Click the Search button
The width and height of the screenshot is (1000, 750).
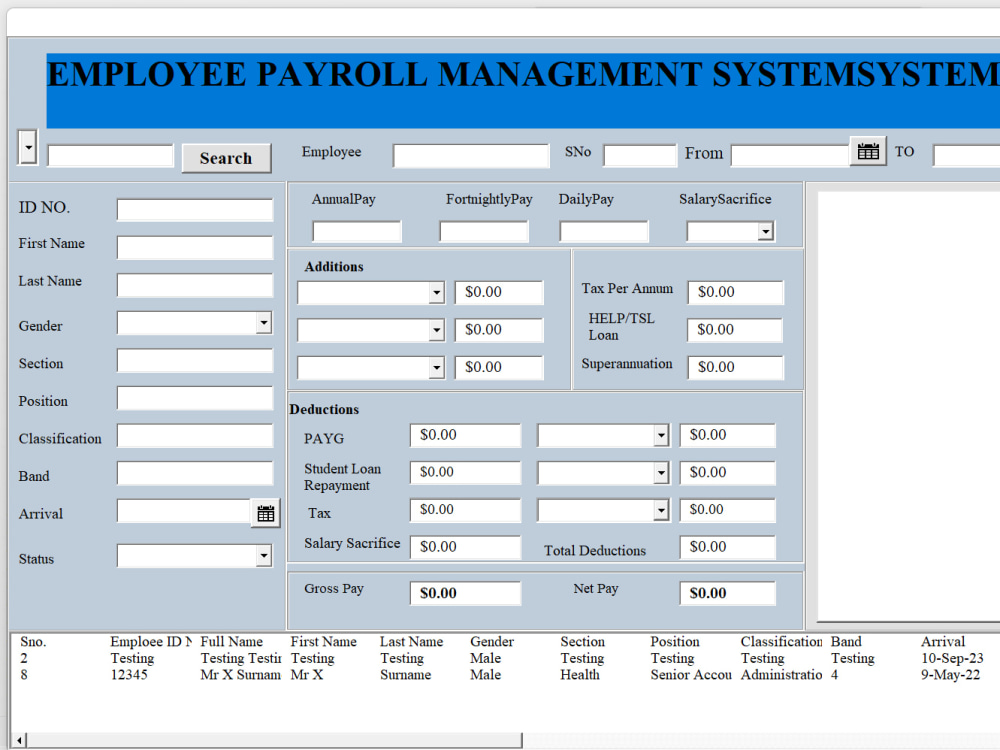click(226, 158)
